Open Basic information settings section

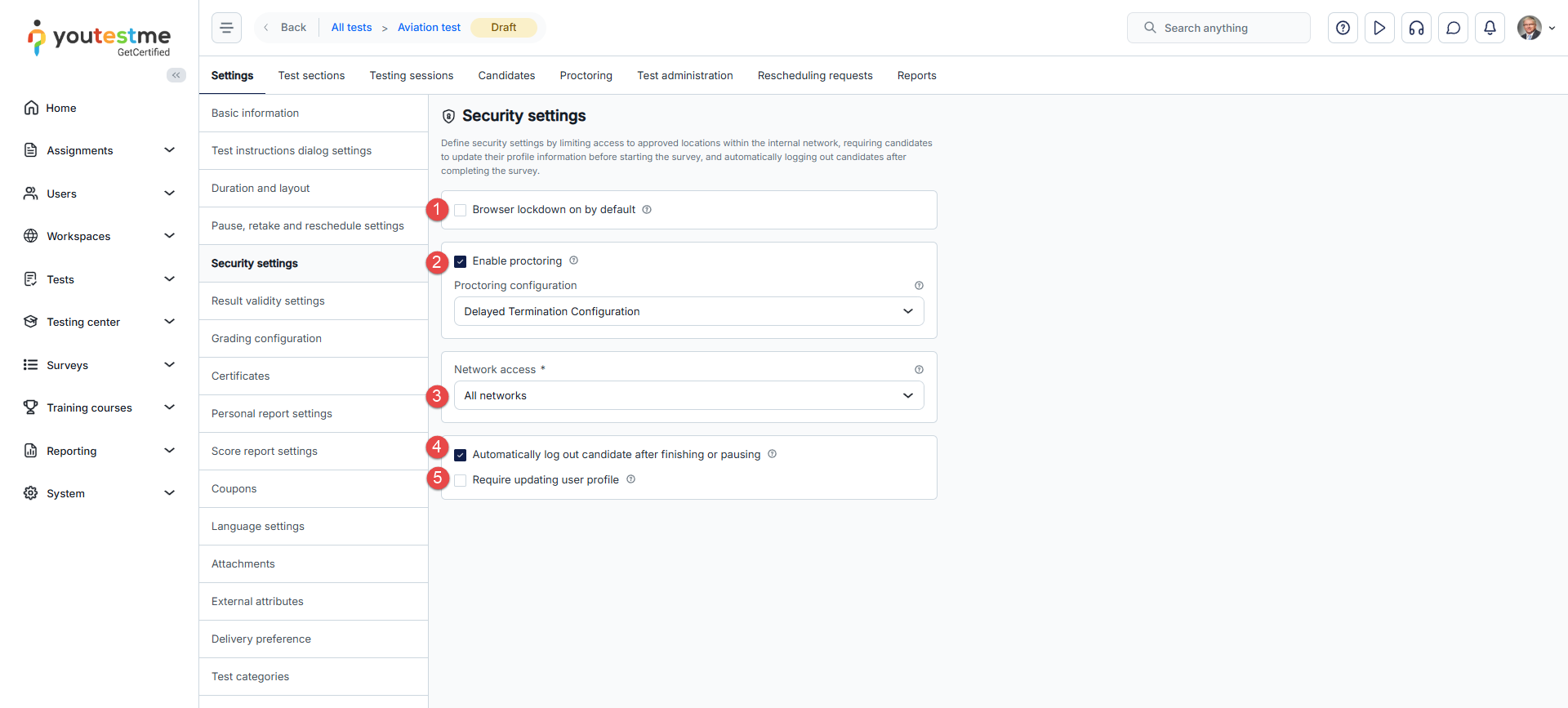(314, 113)
